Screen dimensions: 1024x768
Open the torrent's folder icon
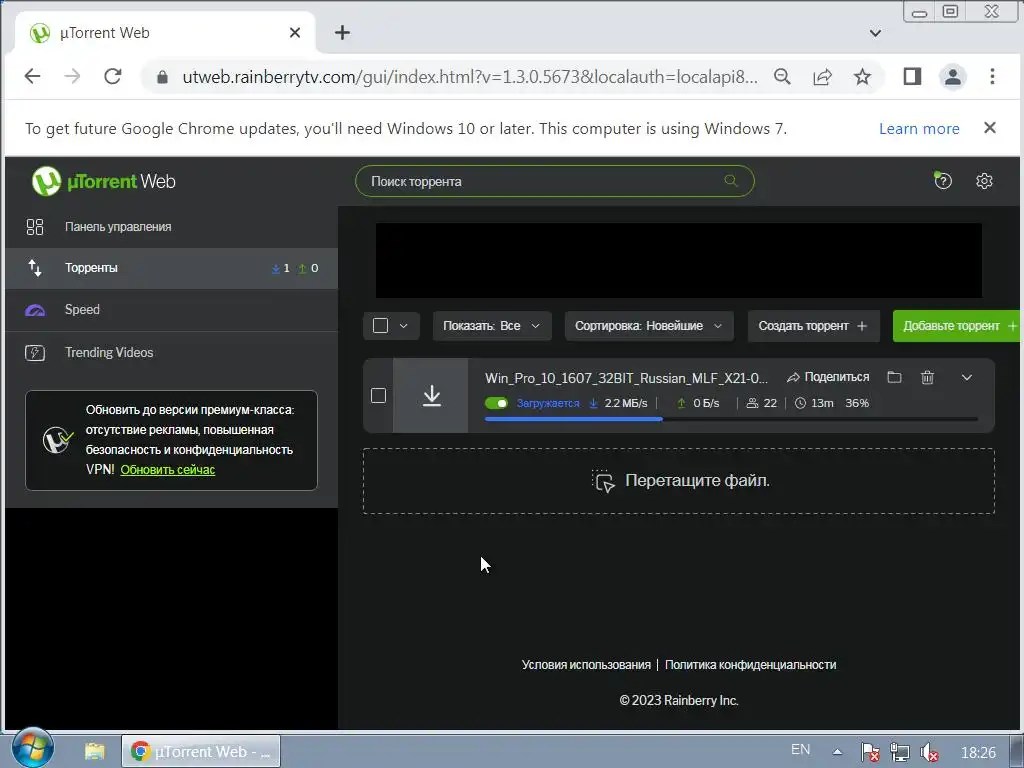click(894, 377)
